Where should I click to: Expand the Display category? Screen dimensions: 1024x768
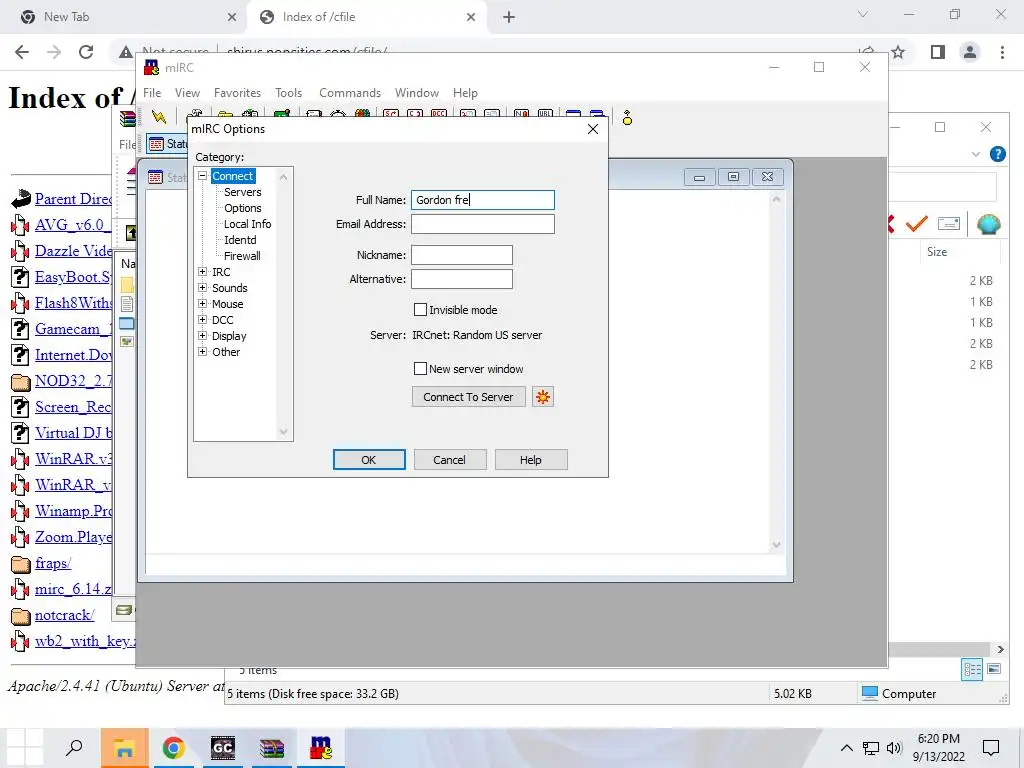pos(202,336)
